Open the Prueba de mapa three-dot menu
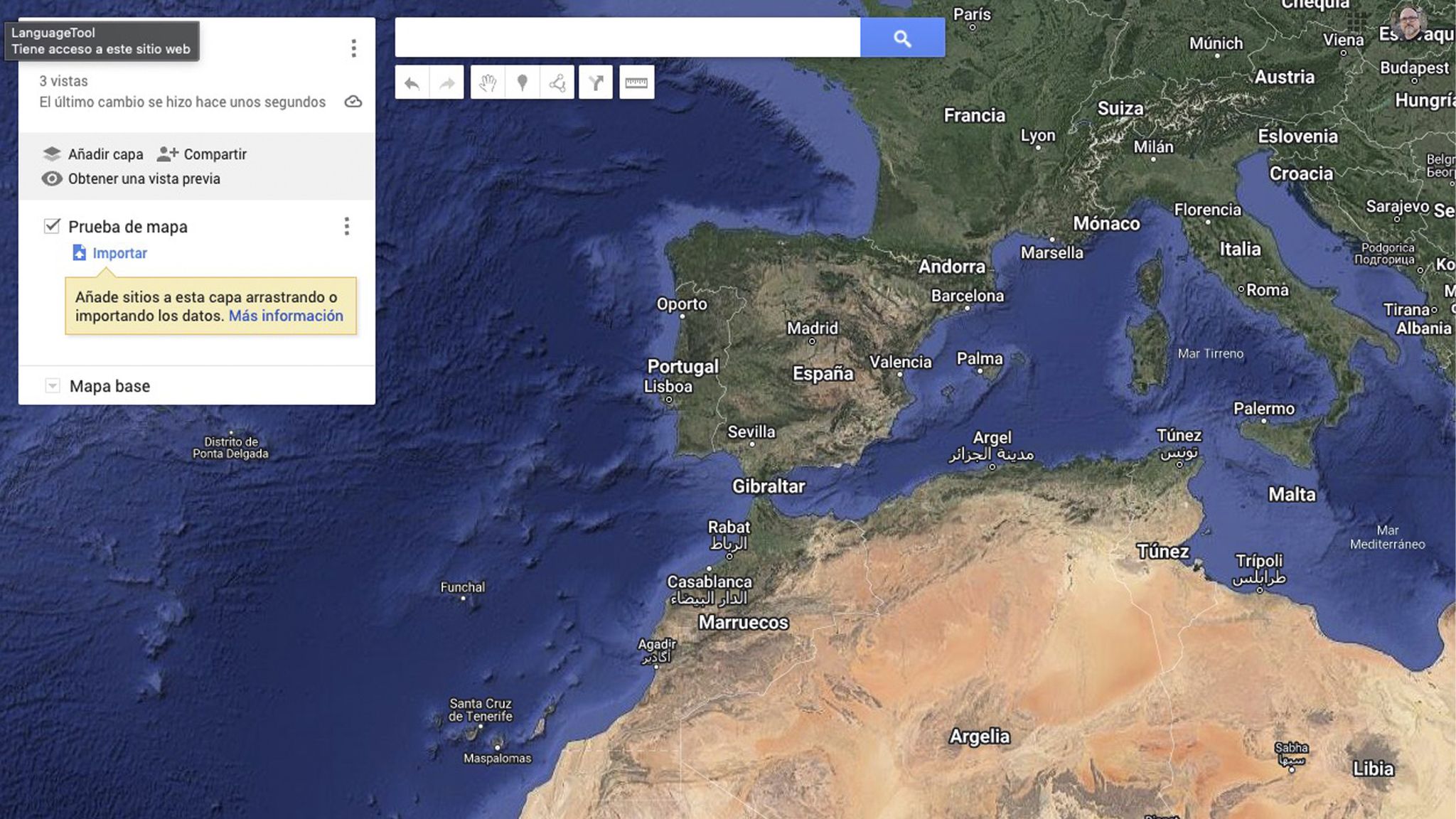The image size is (1456, 819). (x=348, y=226)
